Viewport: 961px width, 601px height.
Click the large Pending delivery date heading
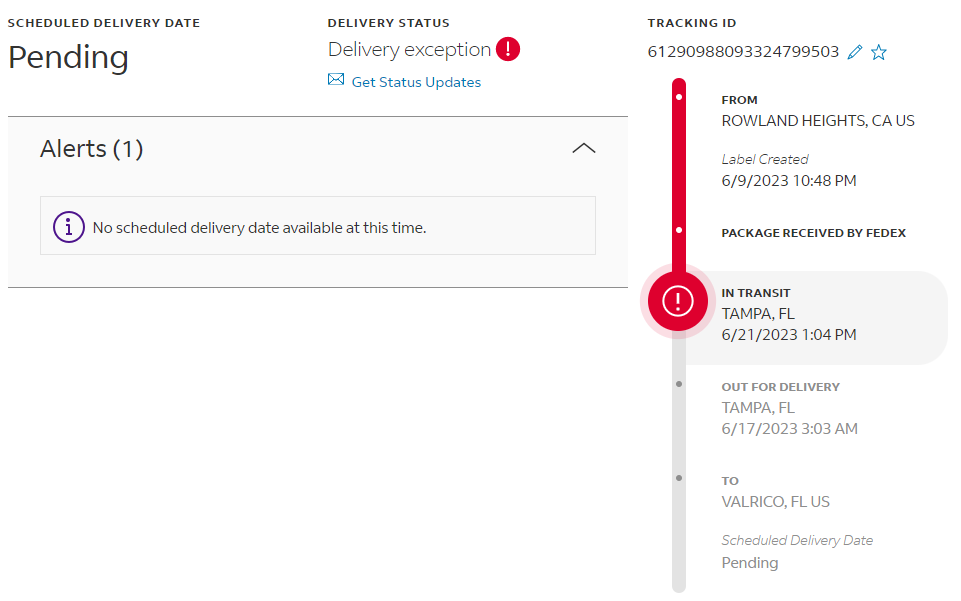coord(68,57)
